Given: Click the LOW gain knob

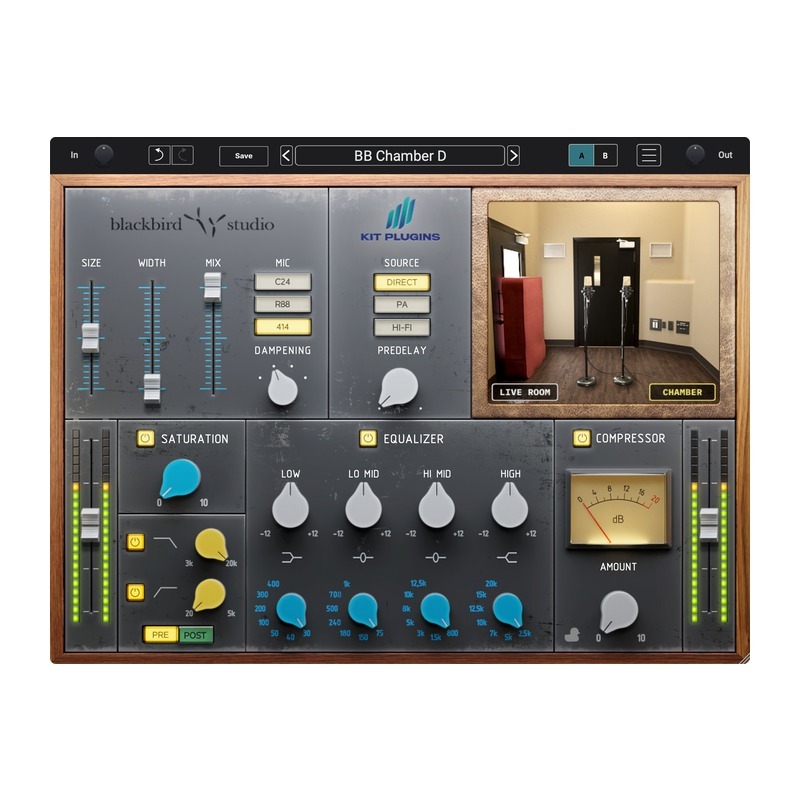Looking at the screenshot, I should click(290, 506).
